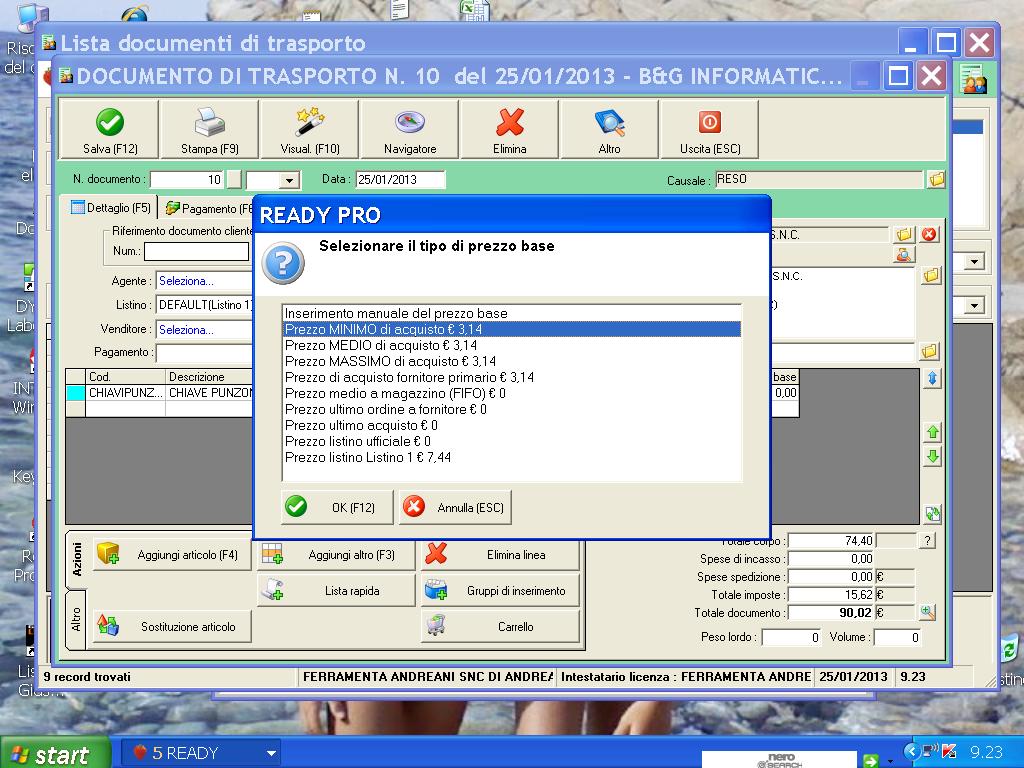Screen dimensions: 1024x768
Task: Select Prezzo ultimo ordine a fornitore
Action: (512, 409)
